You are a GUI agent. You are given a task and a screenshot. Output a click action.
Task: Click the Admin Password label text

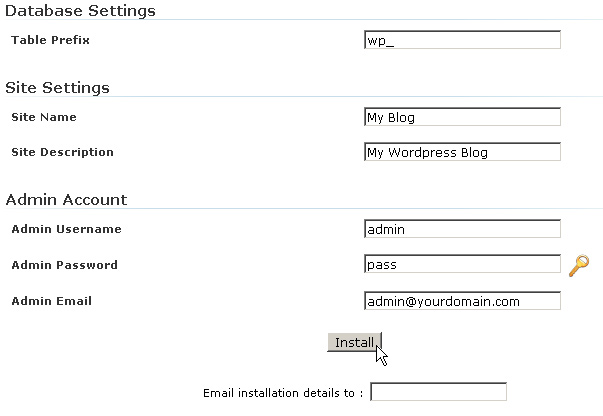[64, 266]
